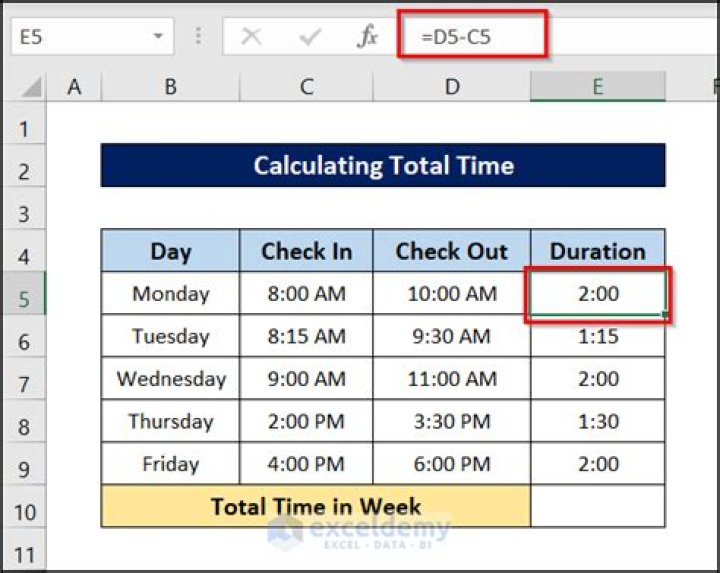
Task: Select column C header
Action: (306, 87)
